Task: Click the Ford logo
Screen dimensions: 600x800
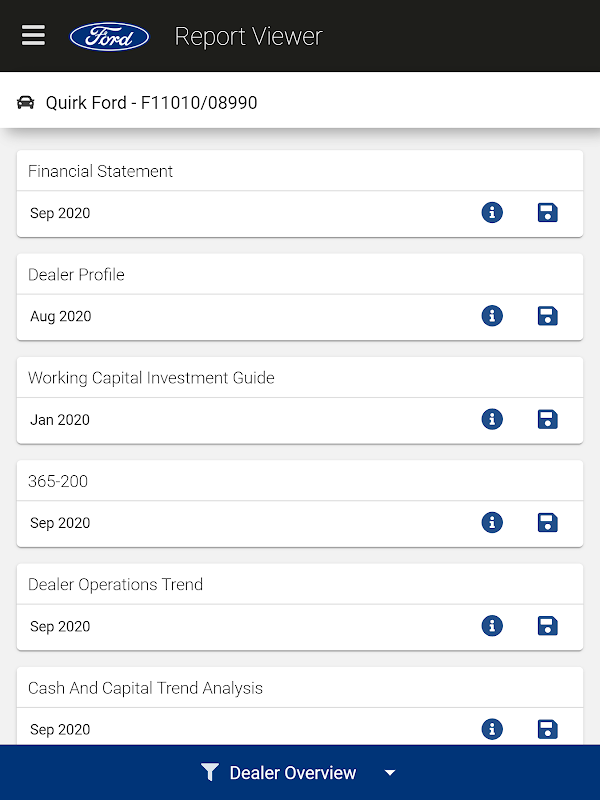Action: tap(109, 37)
